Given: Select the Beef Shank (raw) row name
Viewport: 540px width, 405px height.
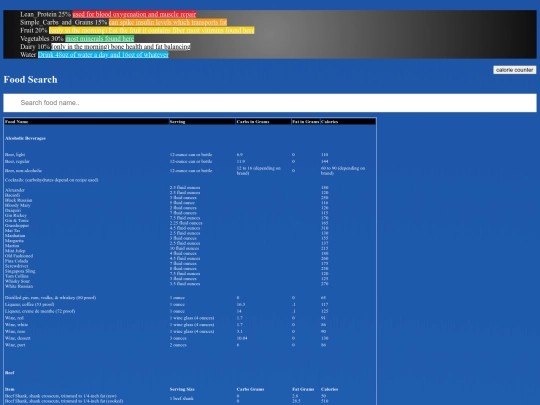Looking at the screenshot, I should point(61,396).
